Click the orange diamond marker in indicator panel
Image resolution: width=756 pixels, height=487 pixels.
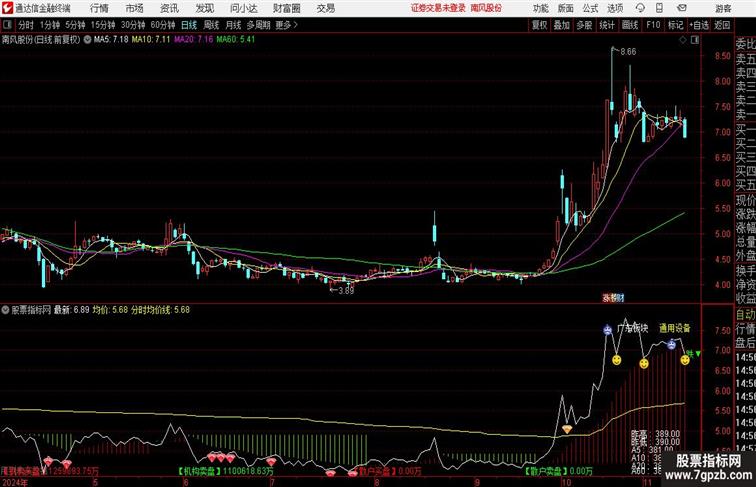pyautogui.click(x=567, y=429)
